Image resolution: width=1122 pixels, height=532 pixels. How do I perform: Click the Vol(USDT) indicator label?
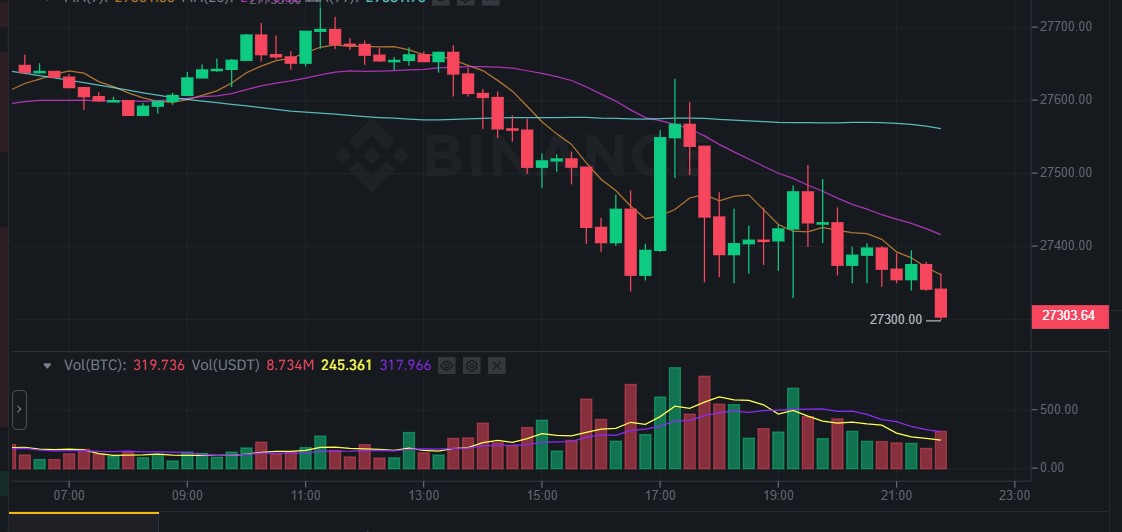pos(225,366)
